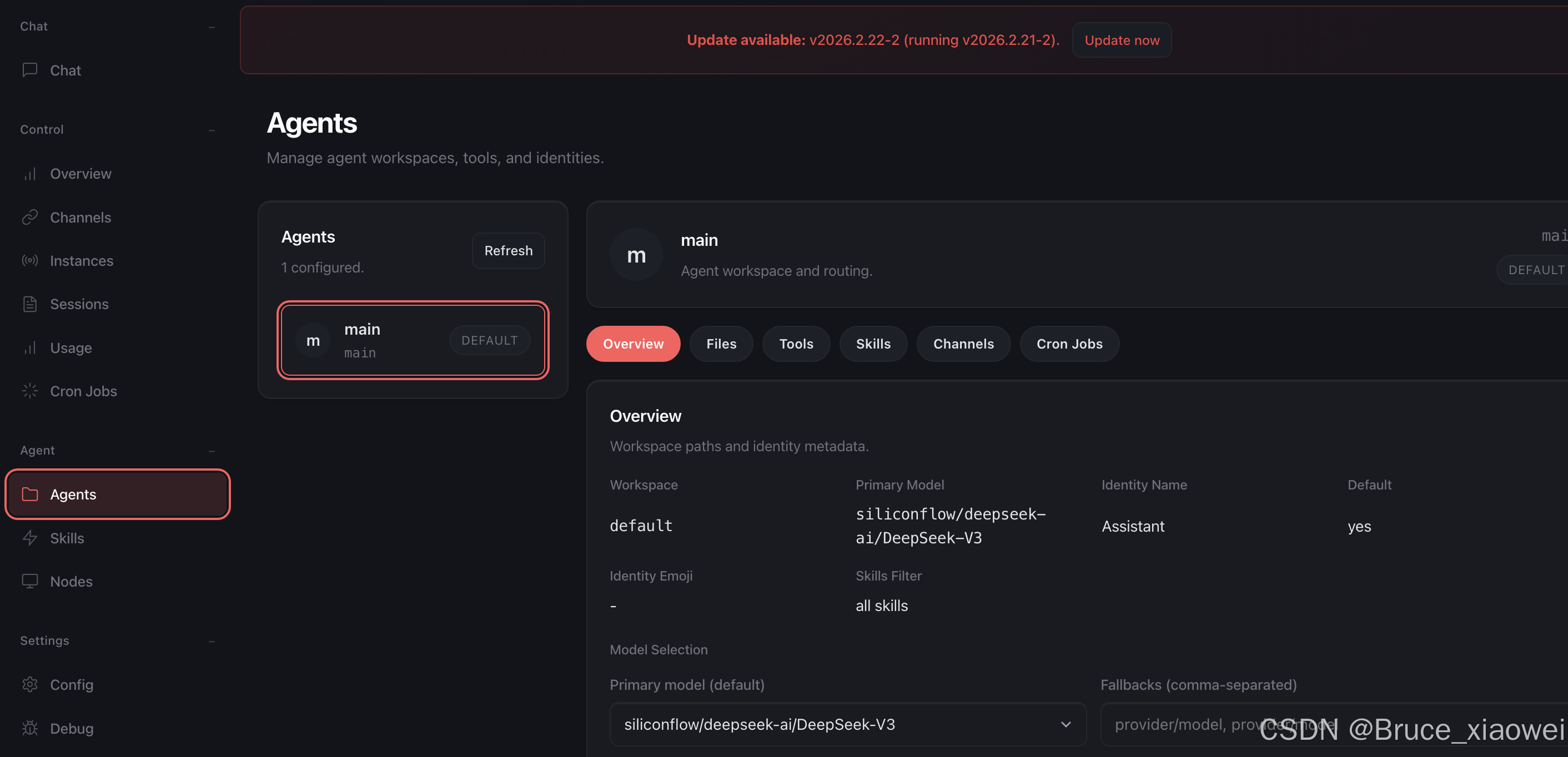Open Channels using the link icon
Viewport: 1568px width, 757px height.
pyautogui.click(x=31, y=216)
